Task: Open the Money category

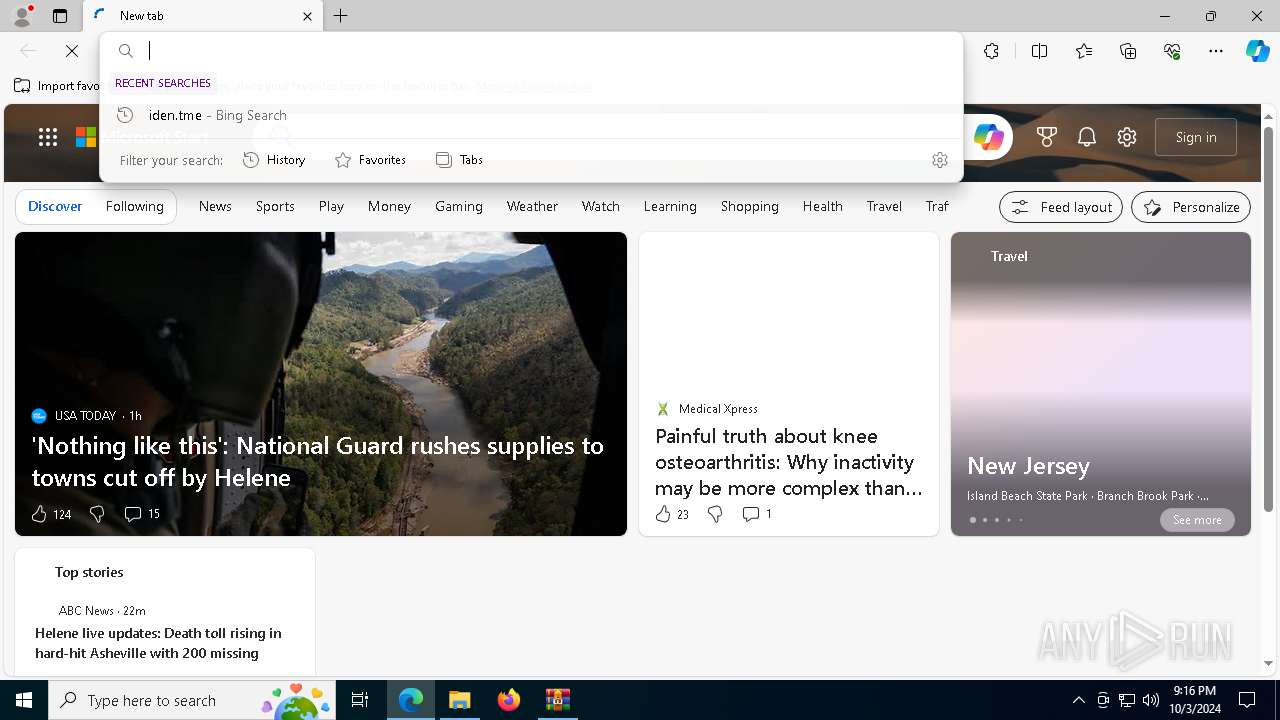Action: click(x=389, y=206)
